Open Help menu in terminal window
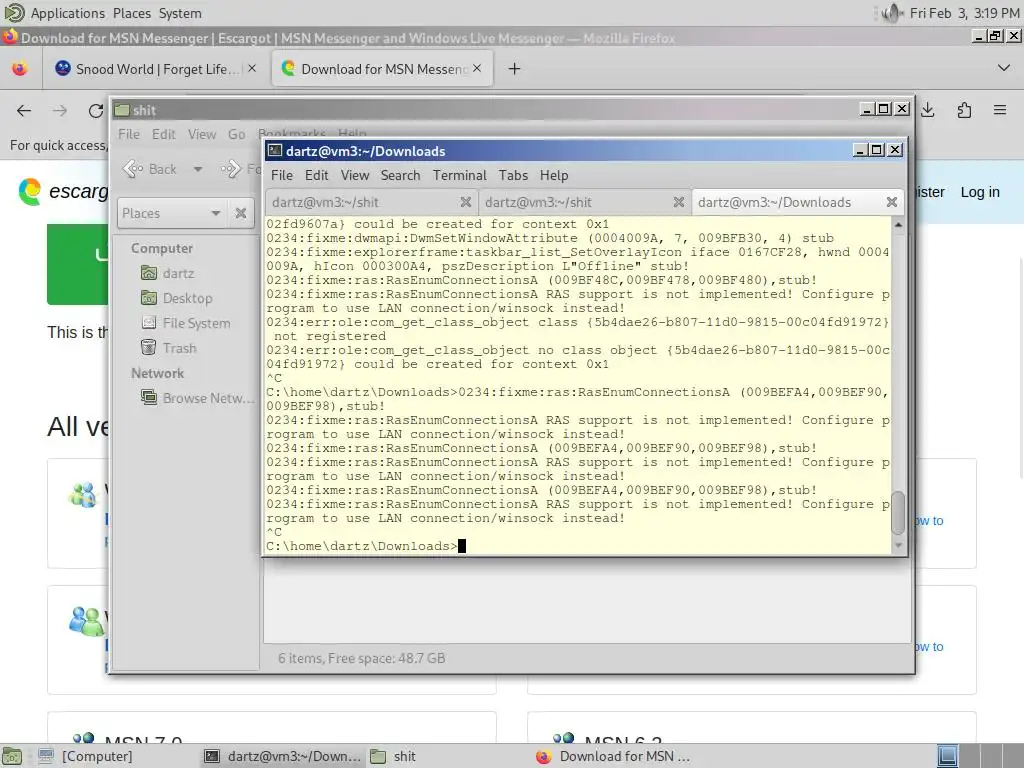1024x768 pixels. click(554, 175)
